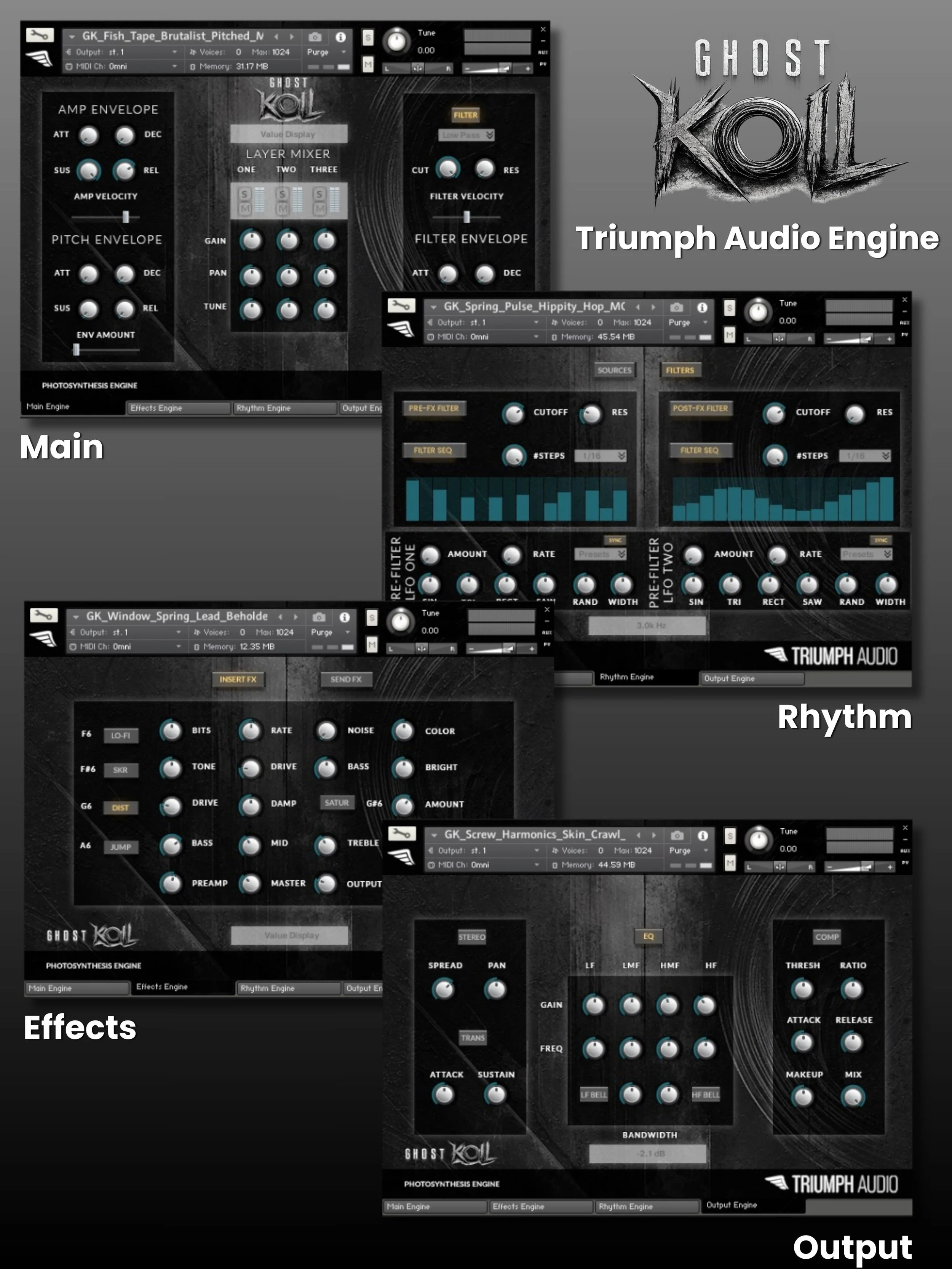Click the TRANS button in Output window
952x1269 pixels.
tap(472, 1038)
